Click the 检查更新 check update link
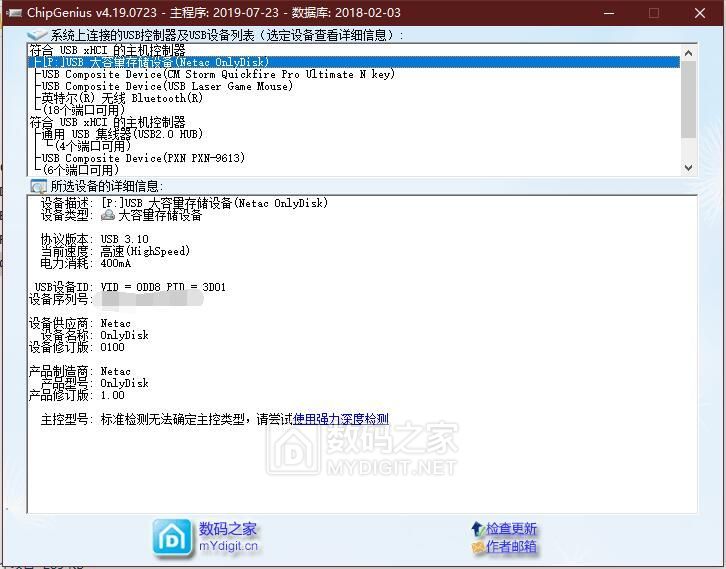 (511, 528)
